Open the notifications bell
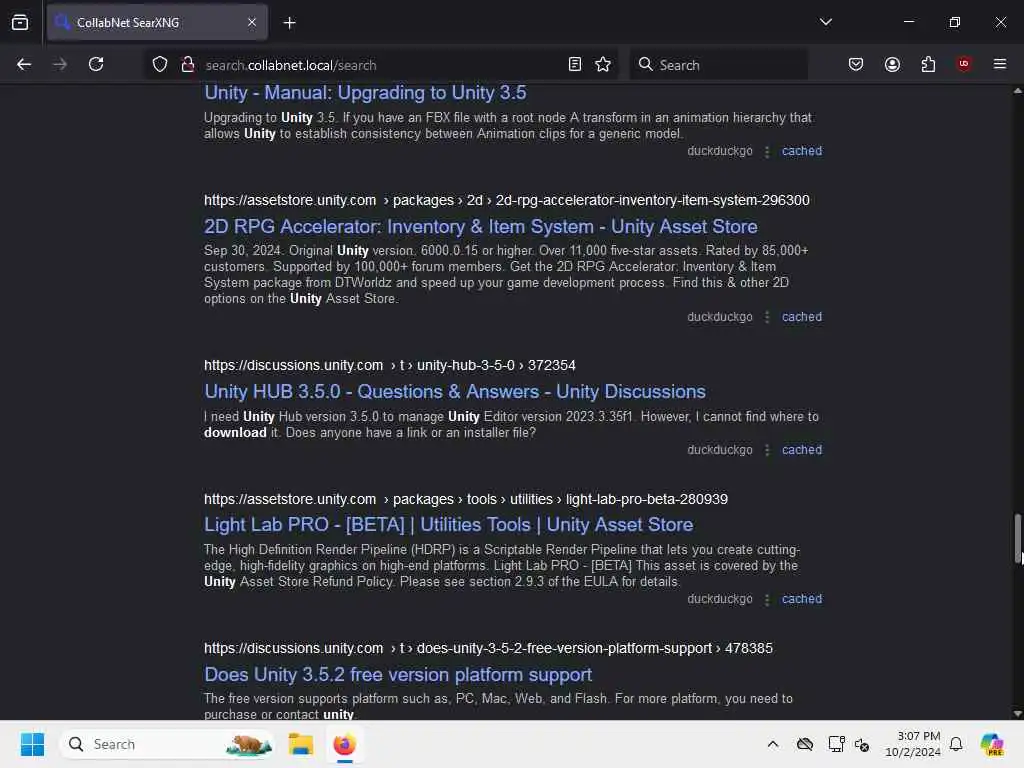 tap(956, 744)
